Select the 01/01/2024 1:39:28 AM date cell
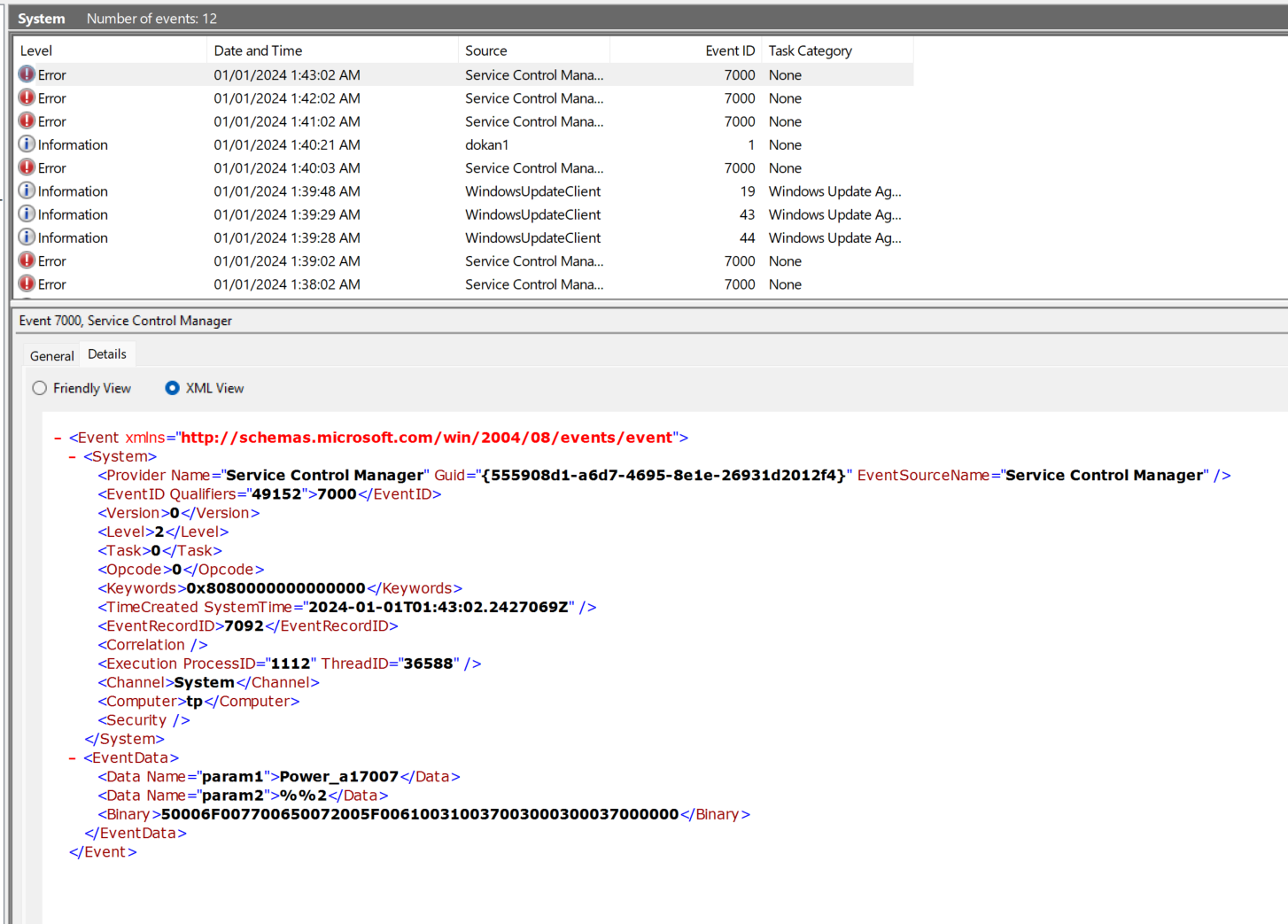Screen dimensions: 1288x924 [x=287, y=237]
